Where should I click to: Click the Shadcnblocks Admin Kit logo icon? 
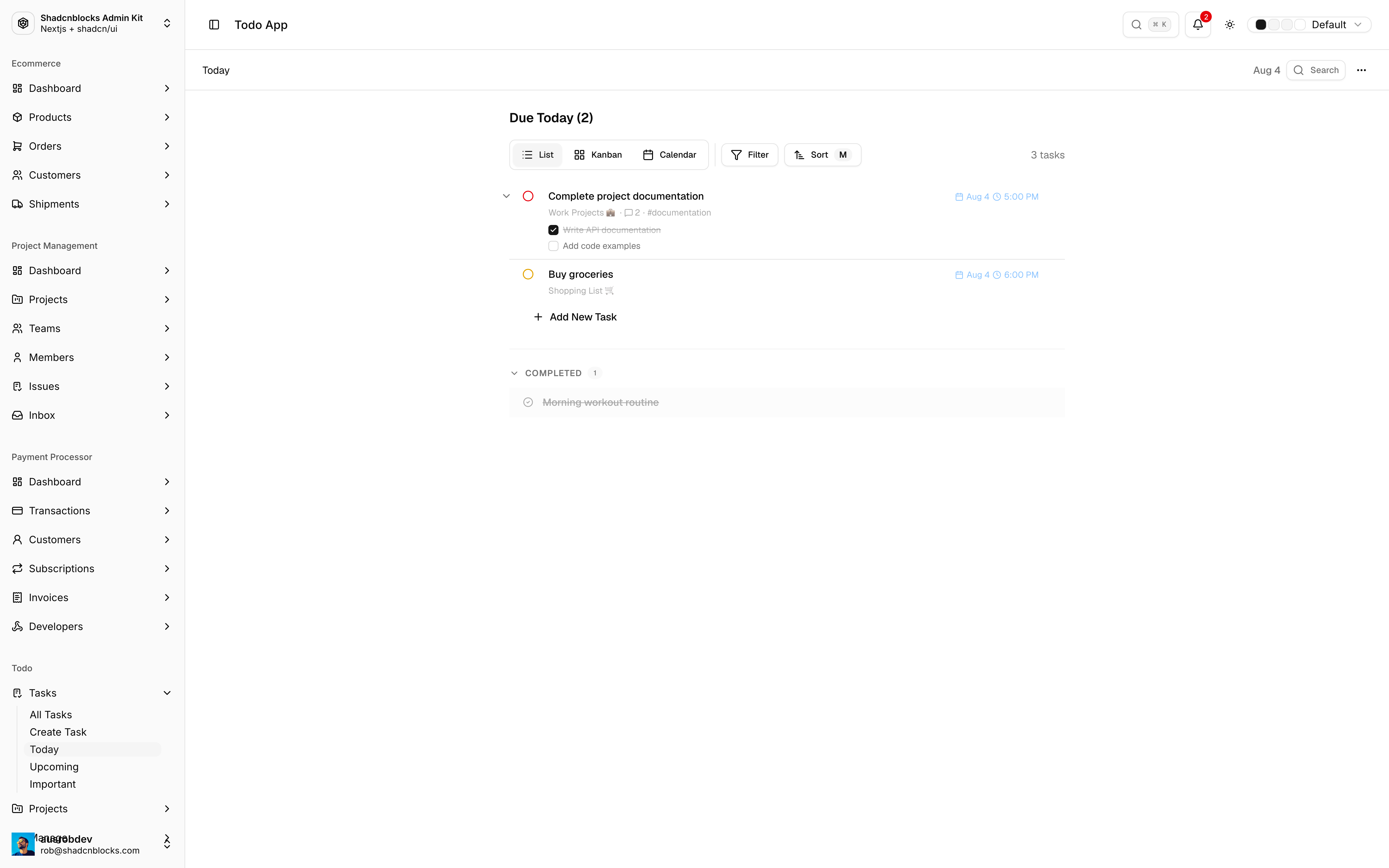23,24
